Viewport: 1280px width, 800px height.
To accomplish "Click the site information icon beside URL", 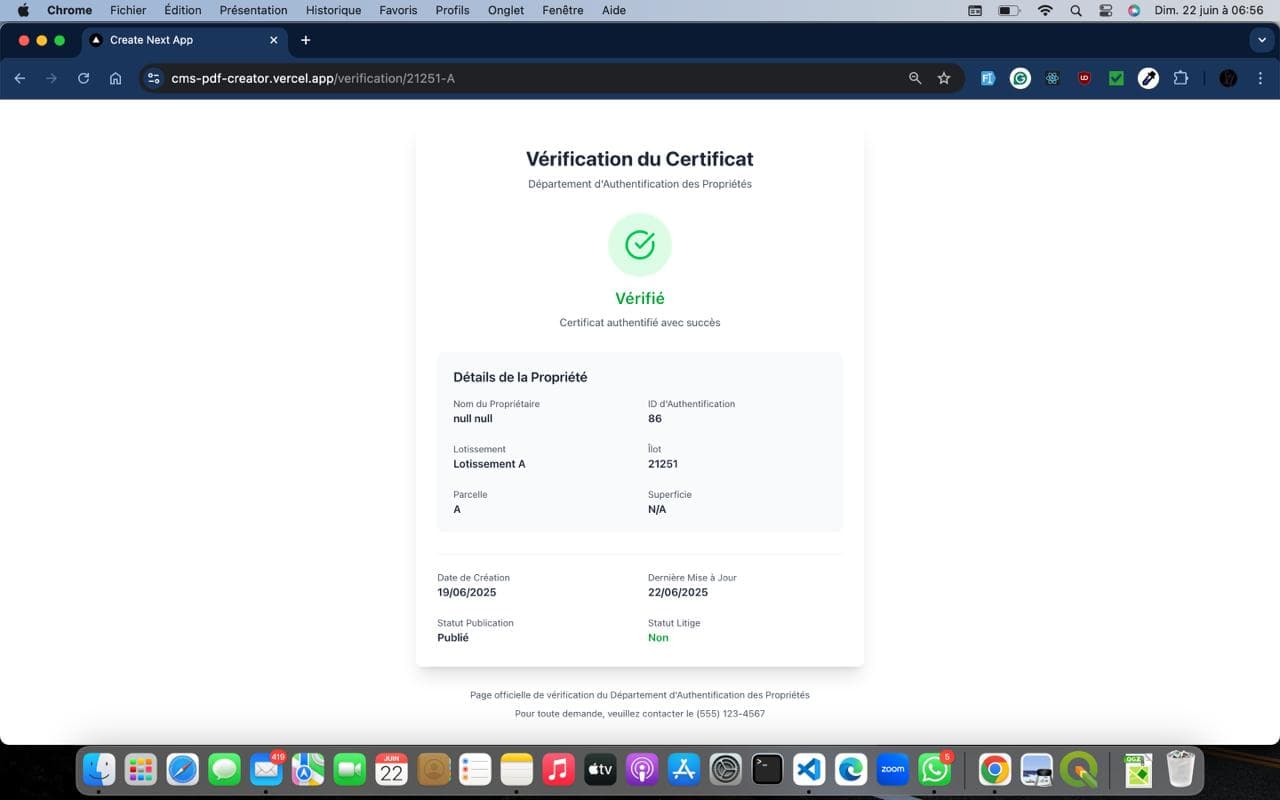I will point(153,78).
